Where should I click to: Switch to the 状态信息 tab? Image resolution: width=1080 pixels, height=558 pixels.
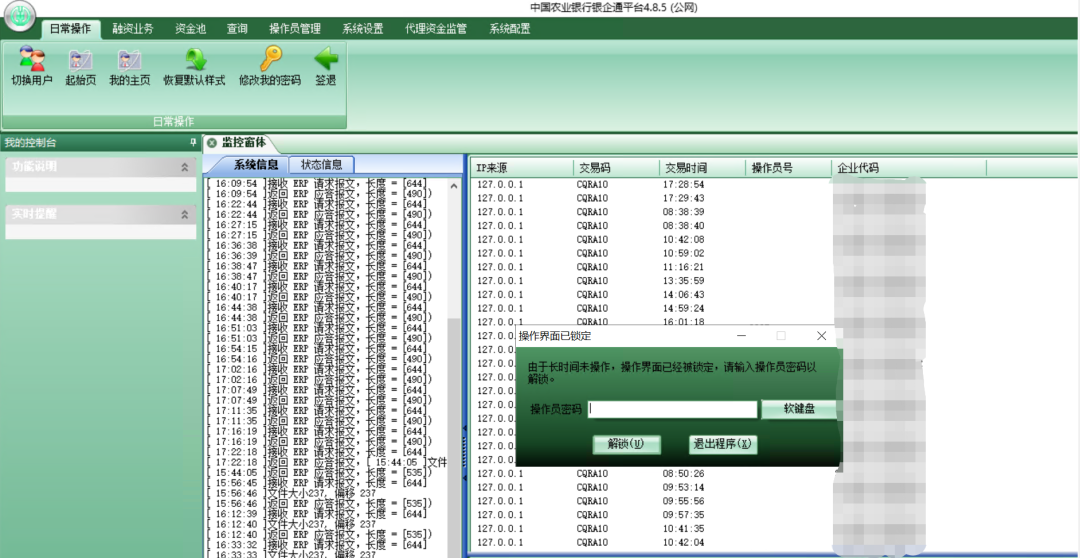pos(321,165)
